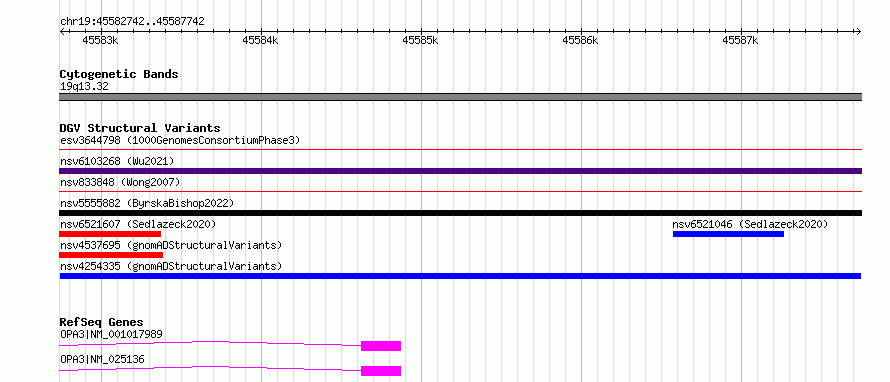This screenshot has height=382, width=890.
Task: Click the red nsv4537695 variant bar
Action: click(111, 255)
